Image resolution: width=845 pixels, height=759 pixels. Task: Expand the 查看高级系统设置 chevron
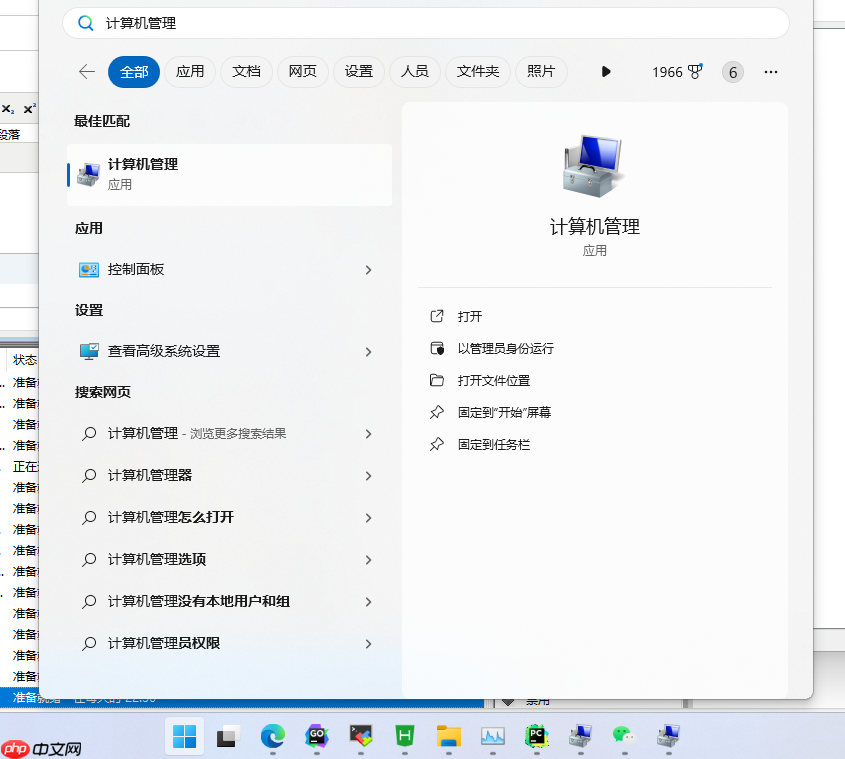pyautogui.click(x=368, y=351)
